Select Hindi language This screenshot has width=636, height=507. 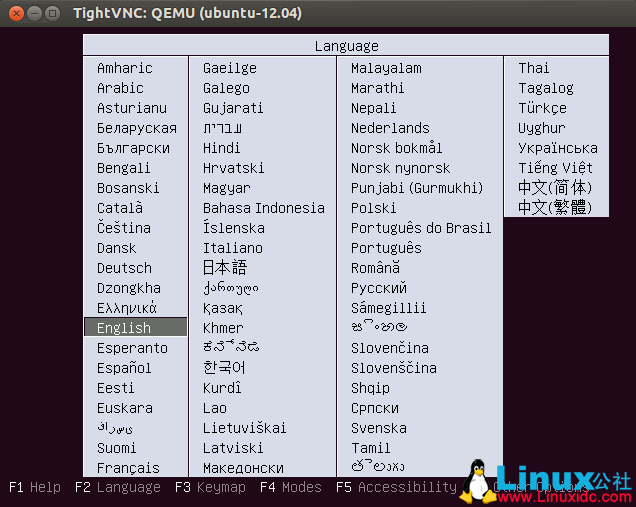pyautogui.click(x=221, y=148)
